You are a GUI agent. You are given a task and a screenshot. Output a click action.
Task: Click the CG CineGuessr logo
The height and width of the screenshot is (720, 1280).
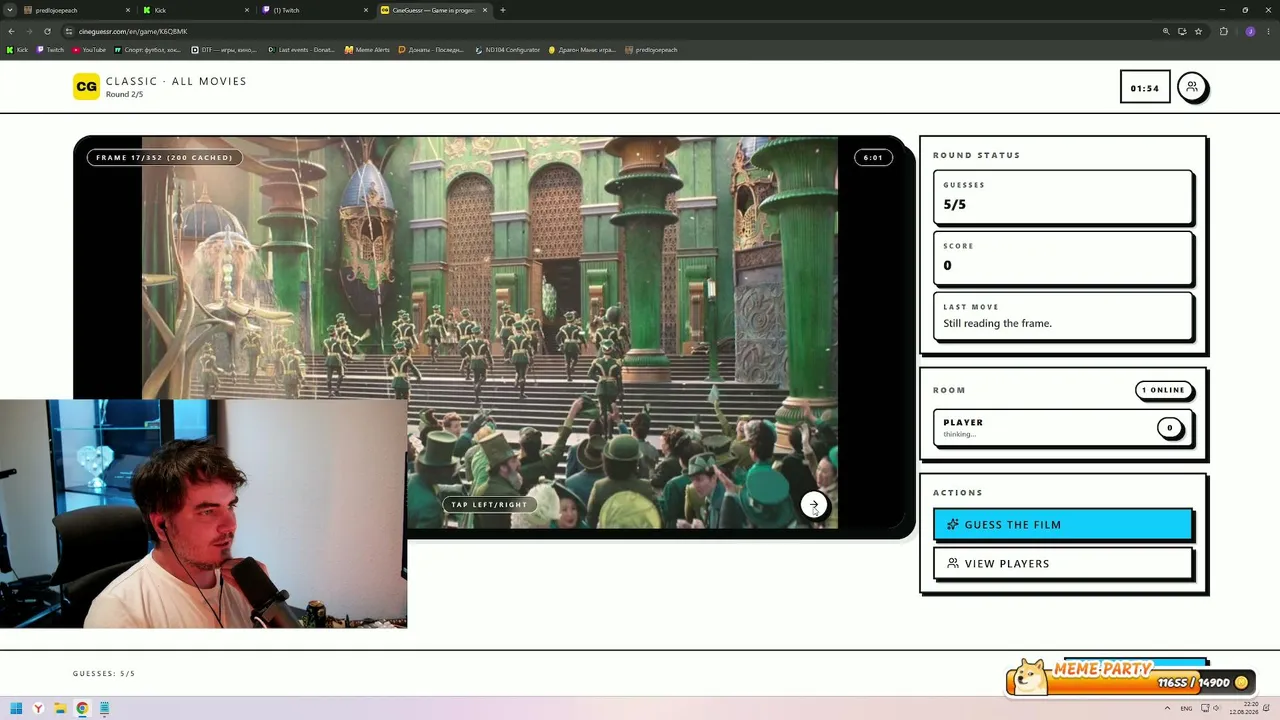86,87
